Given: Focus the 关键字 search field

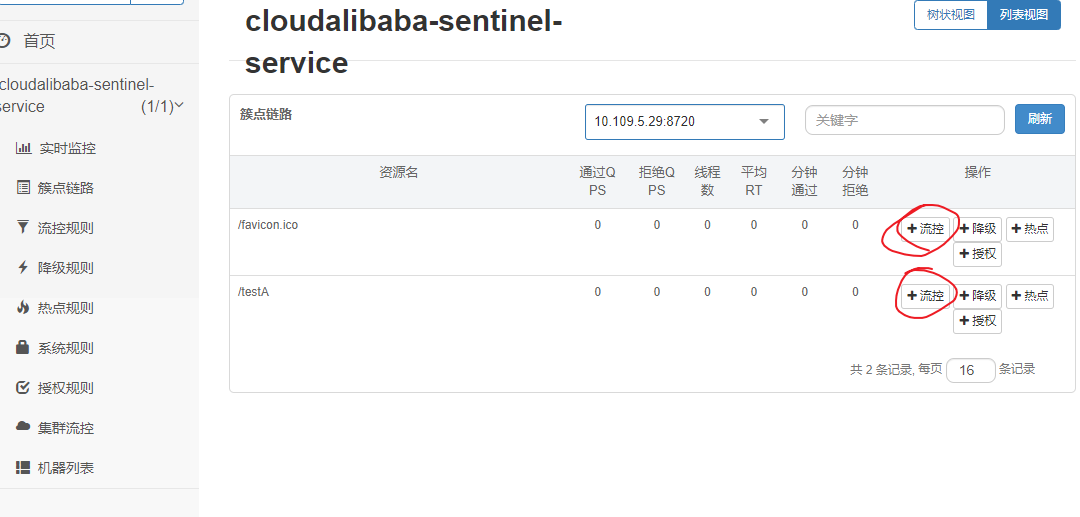Looking at the screenshot, I should click(904, 120).
